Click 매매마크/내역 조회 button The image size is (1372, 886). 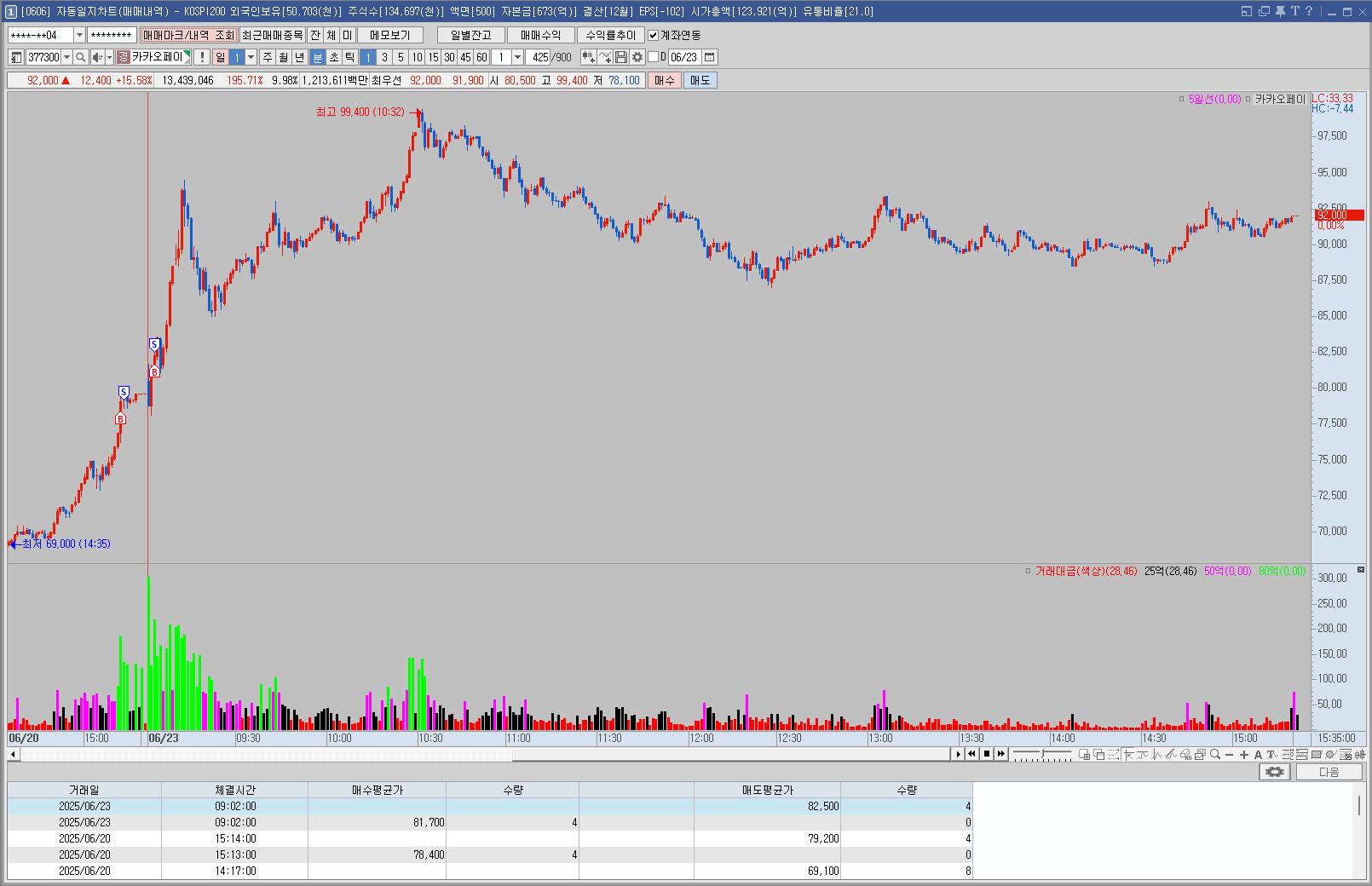click(188, 35)
